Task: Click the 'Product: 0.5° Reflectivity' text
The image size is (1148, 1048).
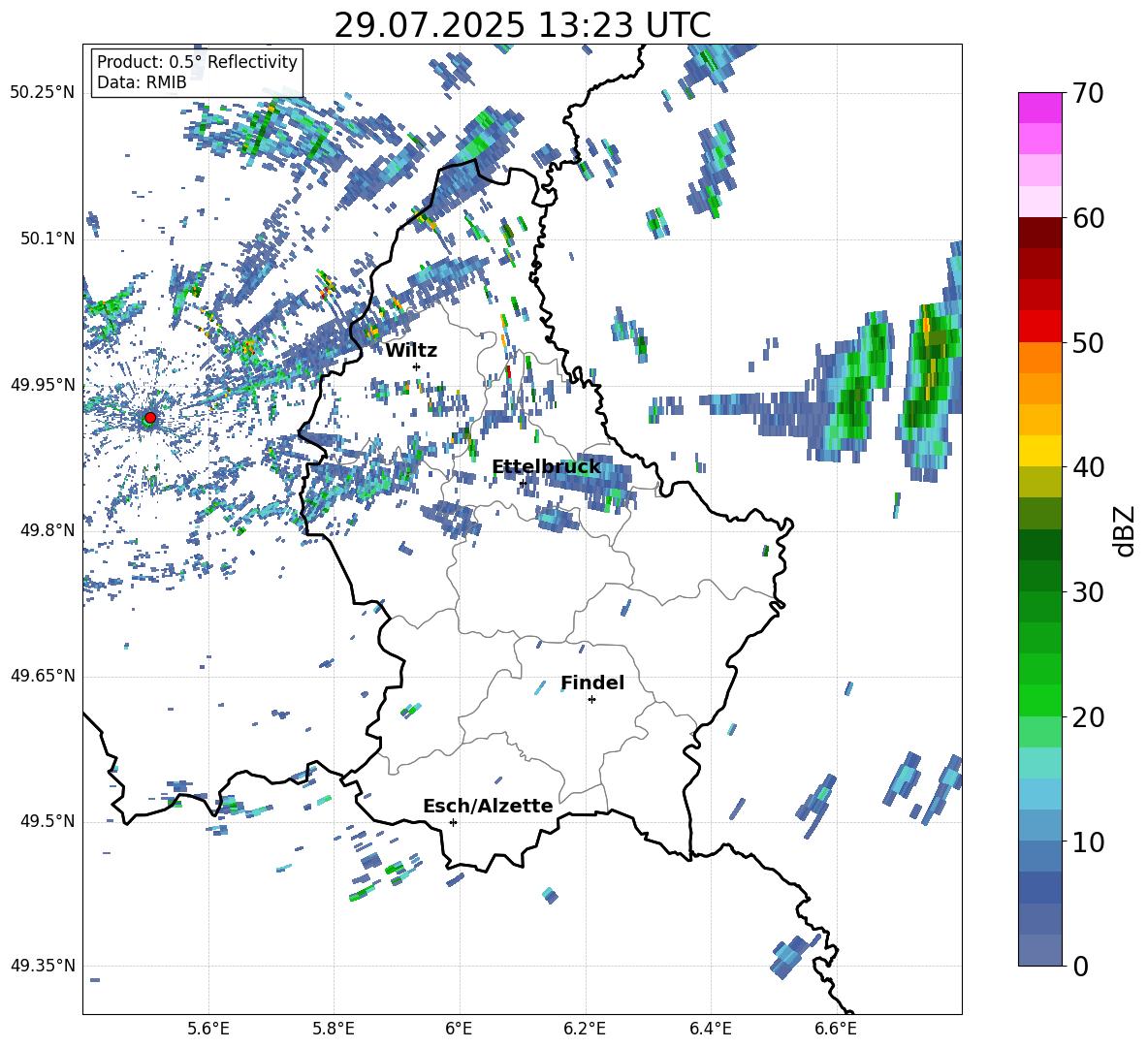Action: (x=197, y=61)
